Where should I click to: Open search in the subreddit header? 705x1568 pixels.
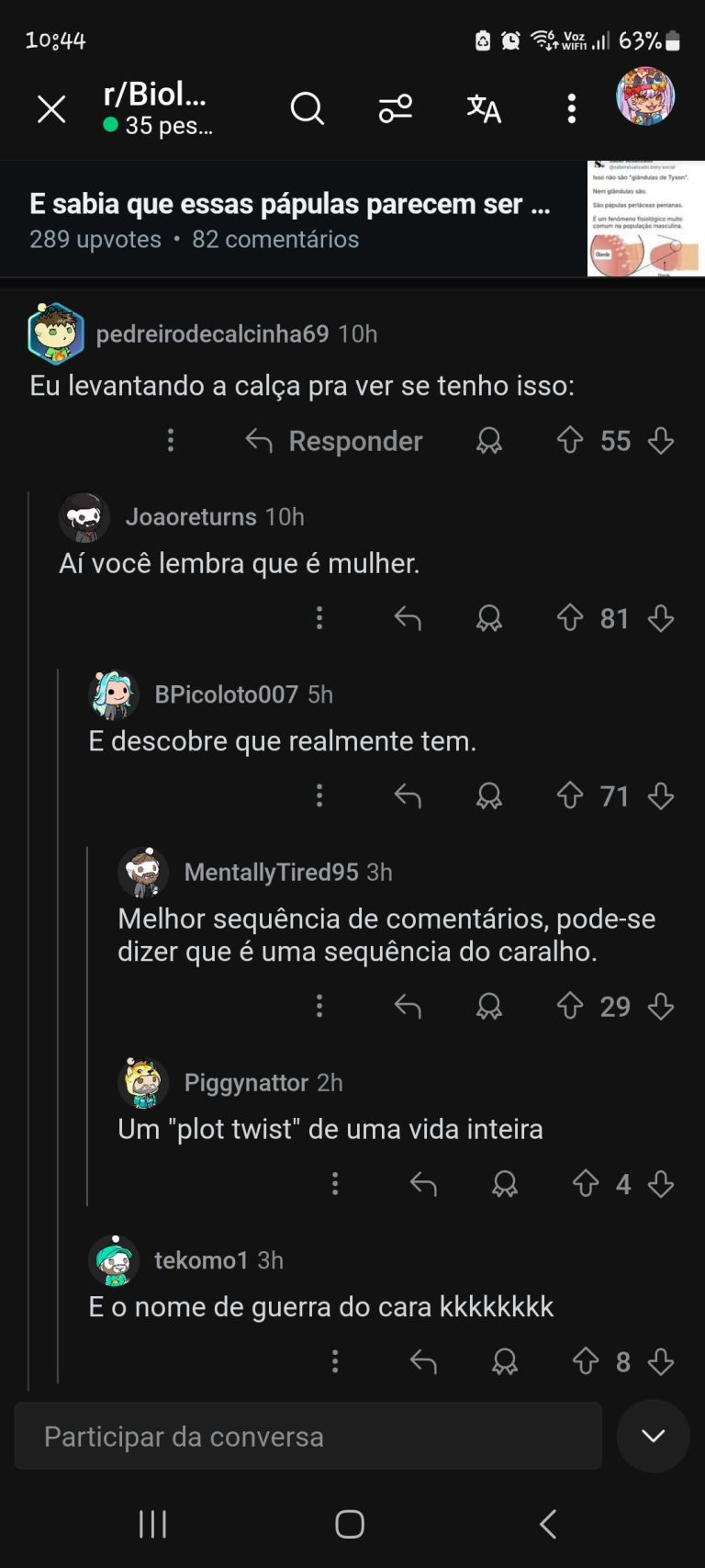click(307, 109)
